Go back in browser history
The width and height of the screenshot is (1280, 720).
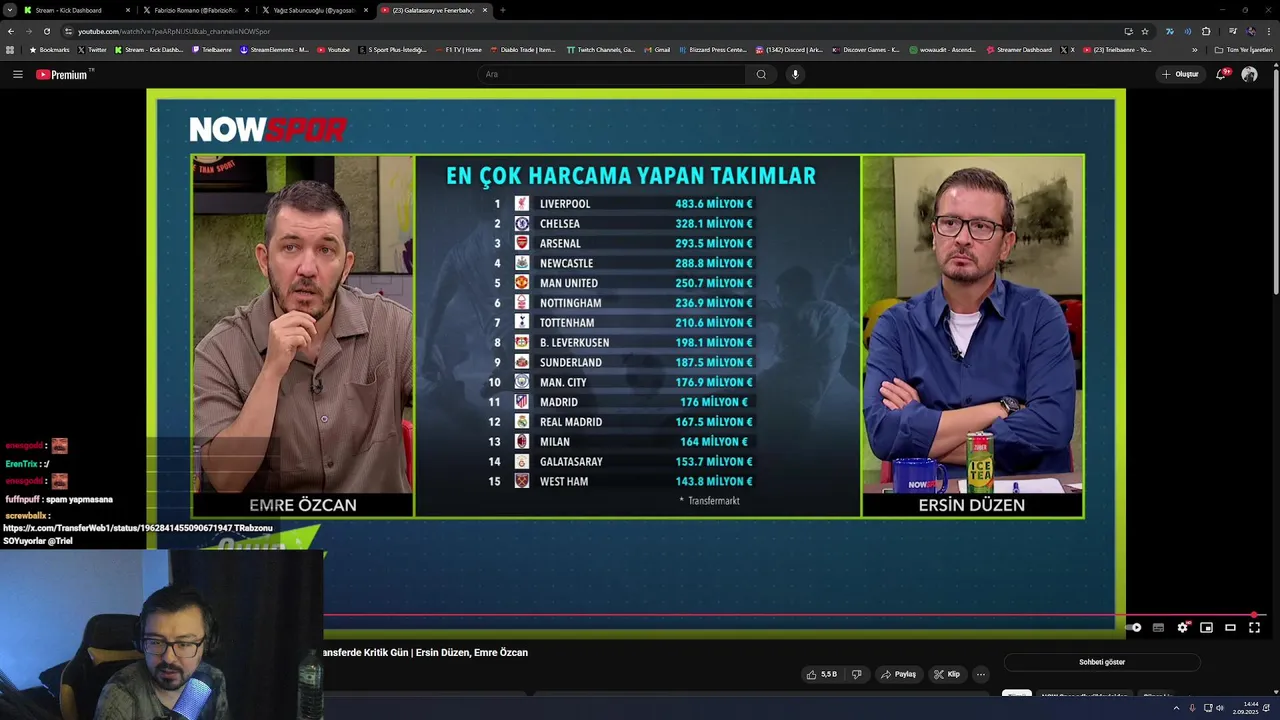click(x=10, y=31)
